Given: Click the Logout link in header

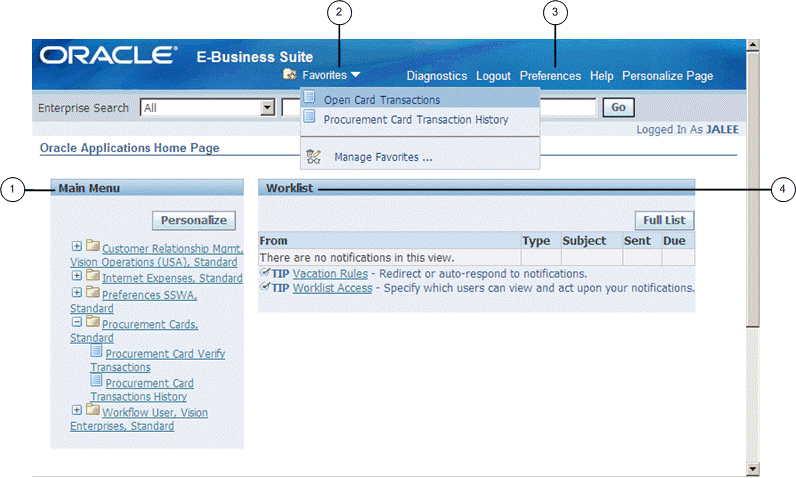Looking at the screenshot, I should (493, 76).
